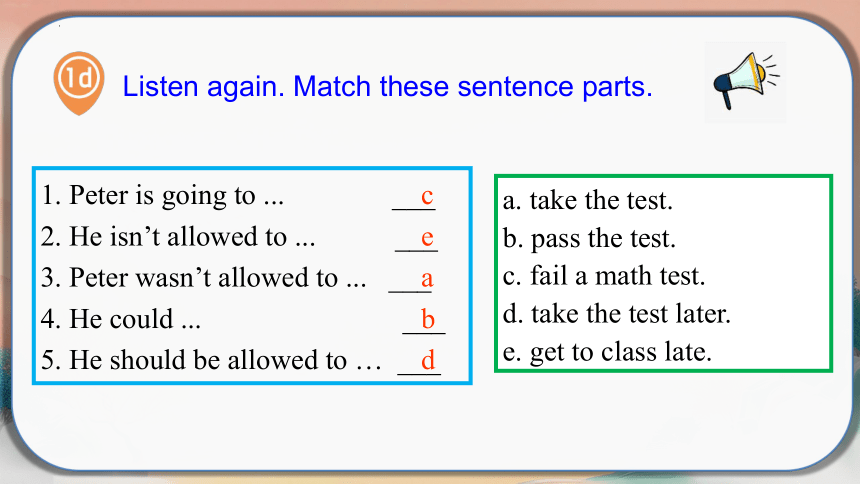Click the heading 'Listen again. Match these sentence parts.'
This screenshot has width=860, height=484.
tap(387, 86)
